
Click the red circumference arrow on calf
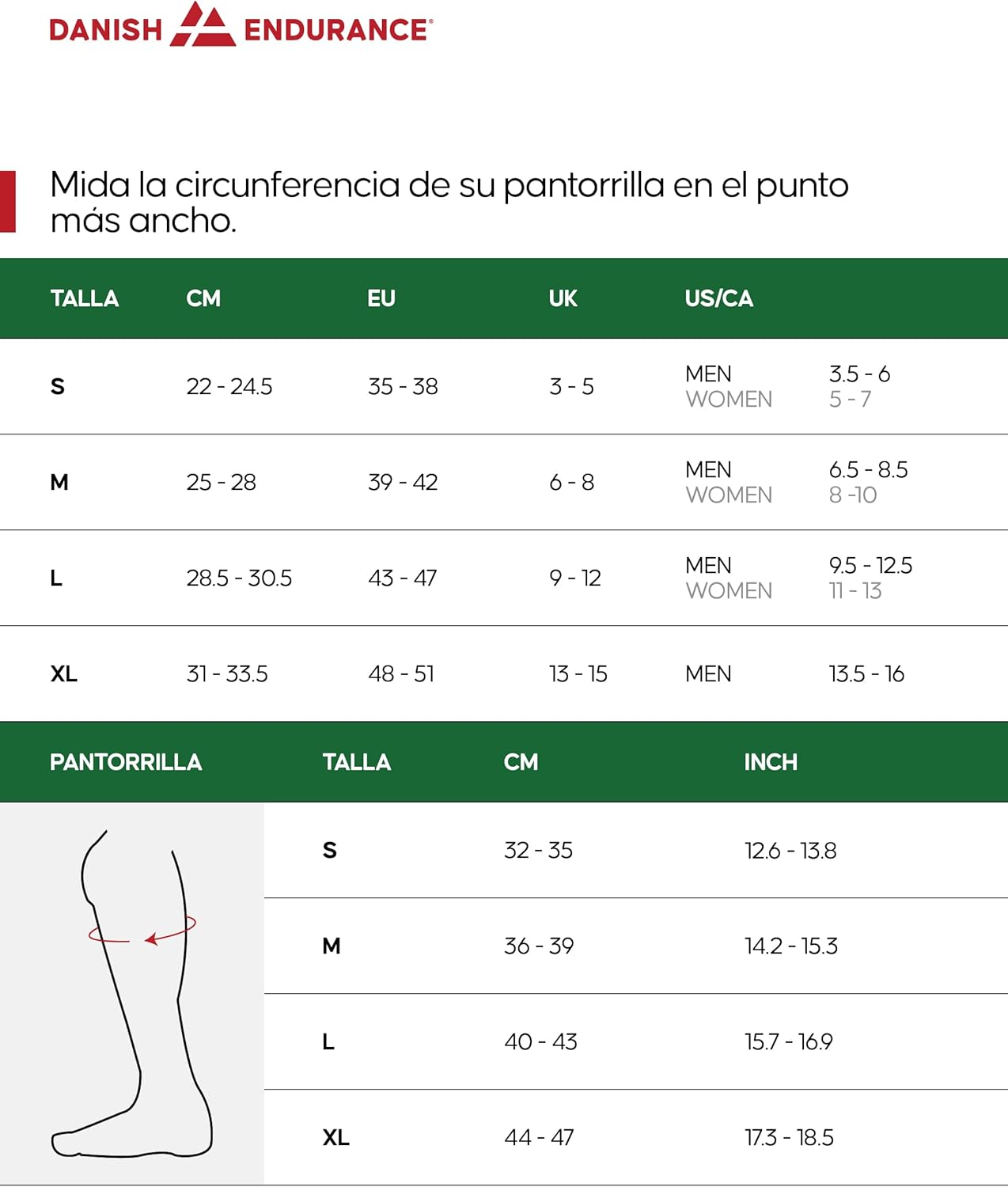[142, 930]
